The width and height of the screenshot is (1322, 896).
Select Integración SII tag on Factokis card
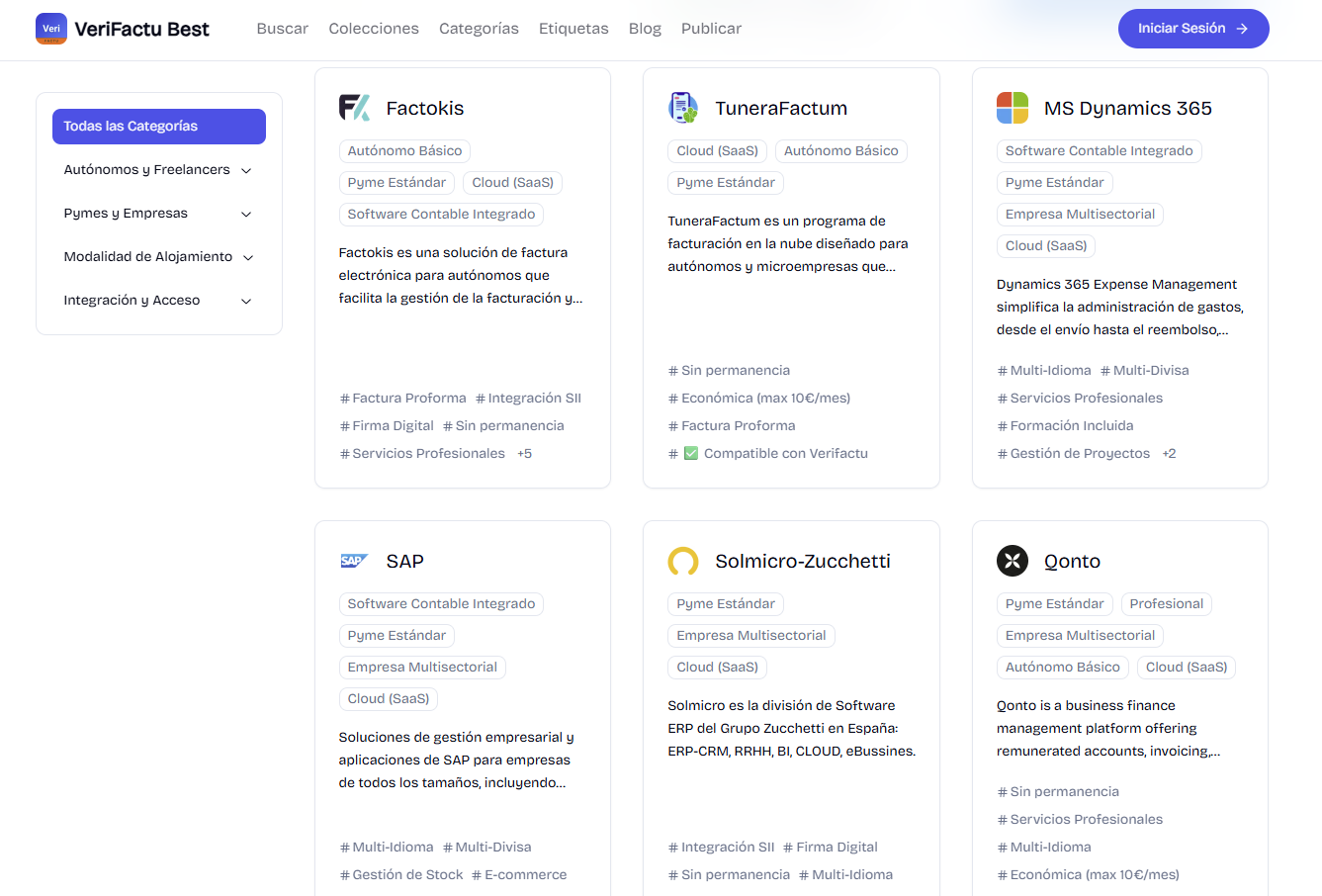pos(529,399)
